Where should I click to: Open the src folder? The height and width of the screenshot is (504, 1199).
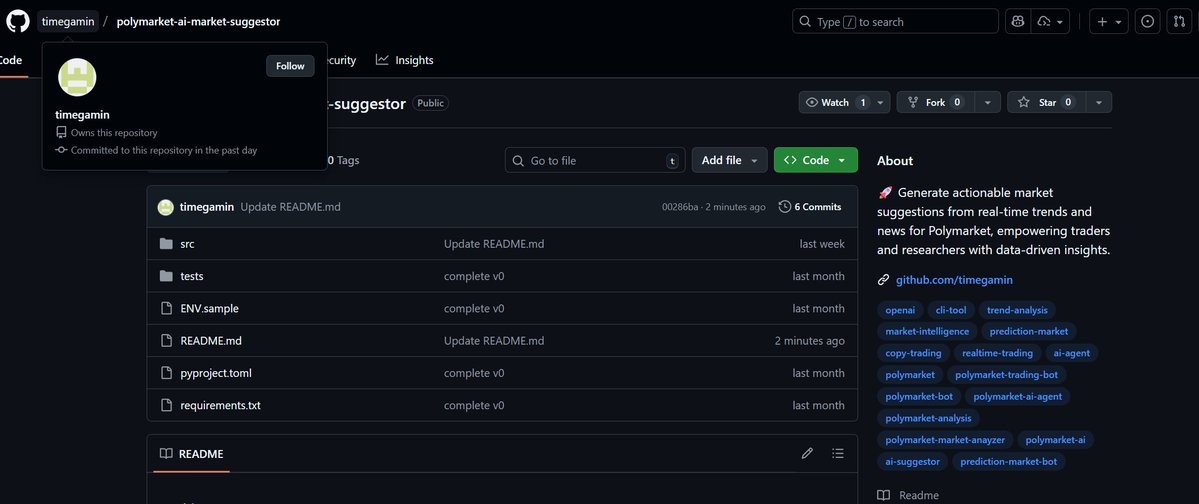tap(187, 244)
